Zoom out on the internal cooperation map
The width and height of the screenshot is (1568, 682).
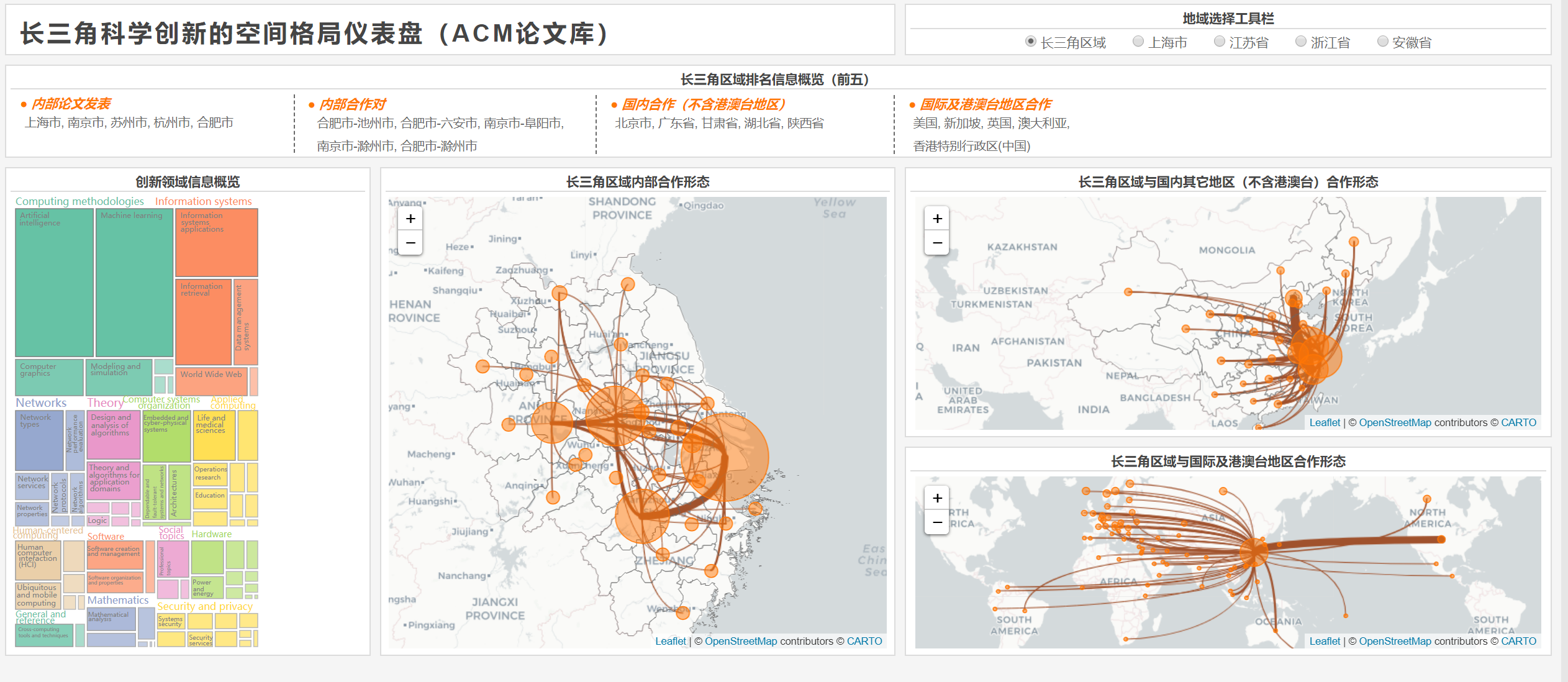410,243
